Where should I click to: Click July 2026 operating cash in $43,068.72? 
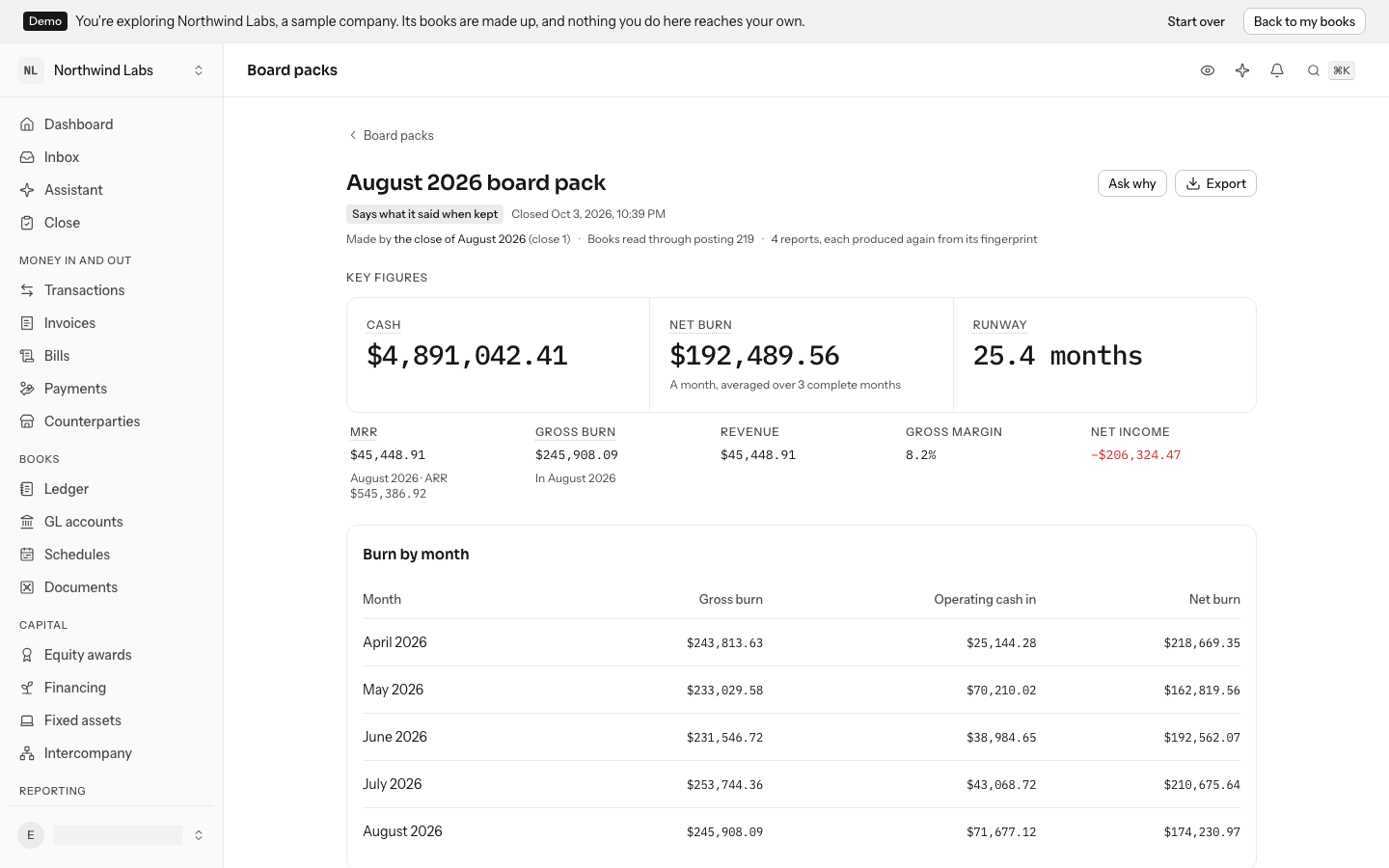1001,785
